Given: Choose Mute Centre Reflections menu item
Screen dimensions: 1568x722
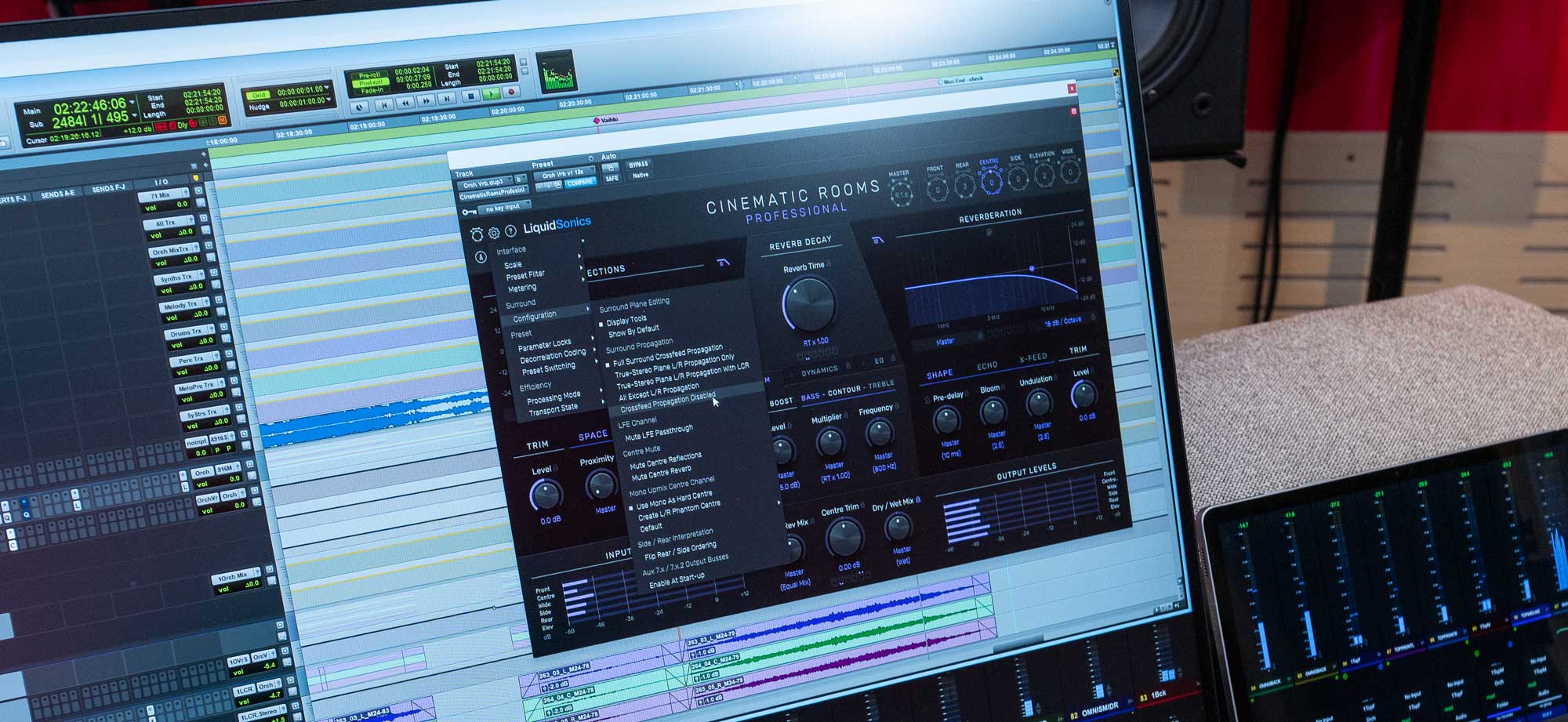Looking at the screenshot, I should [665, 459].
